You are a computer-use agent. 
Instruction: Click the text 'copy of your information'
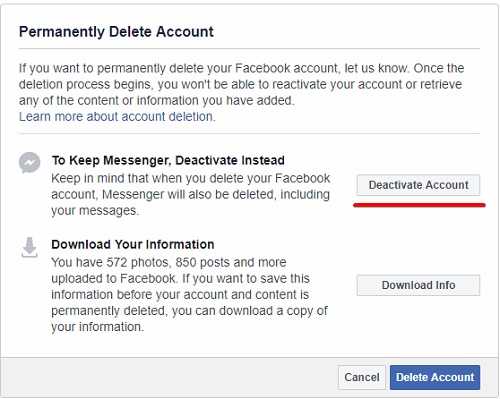(x=190, y=319)
